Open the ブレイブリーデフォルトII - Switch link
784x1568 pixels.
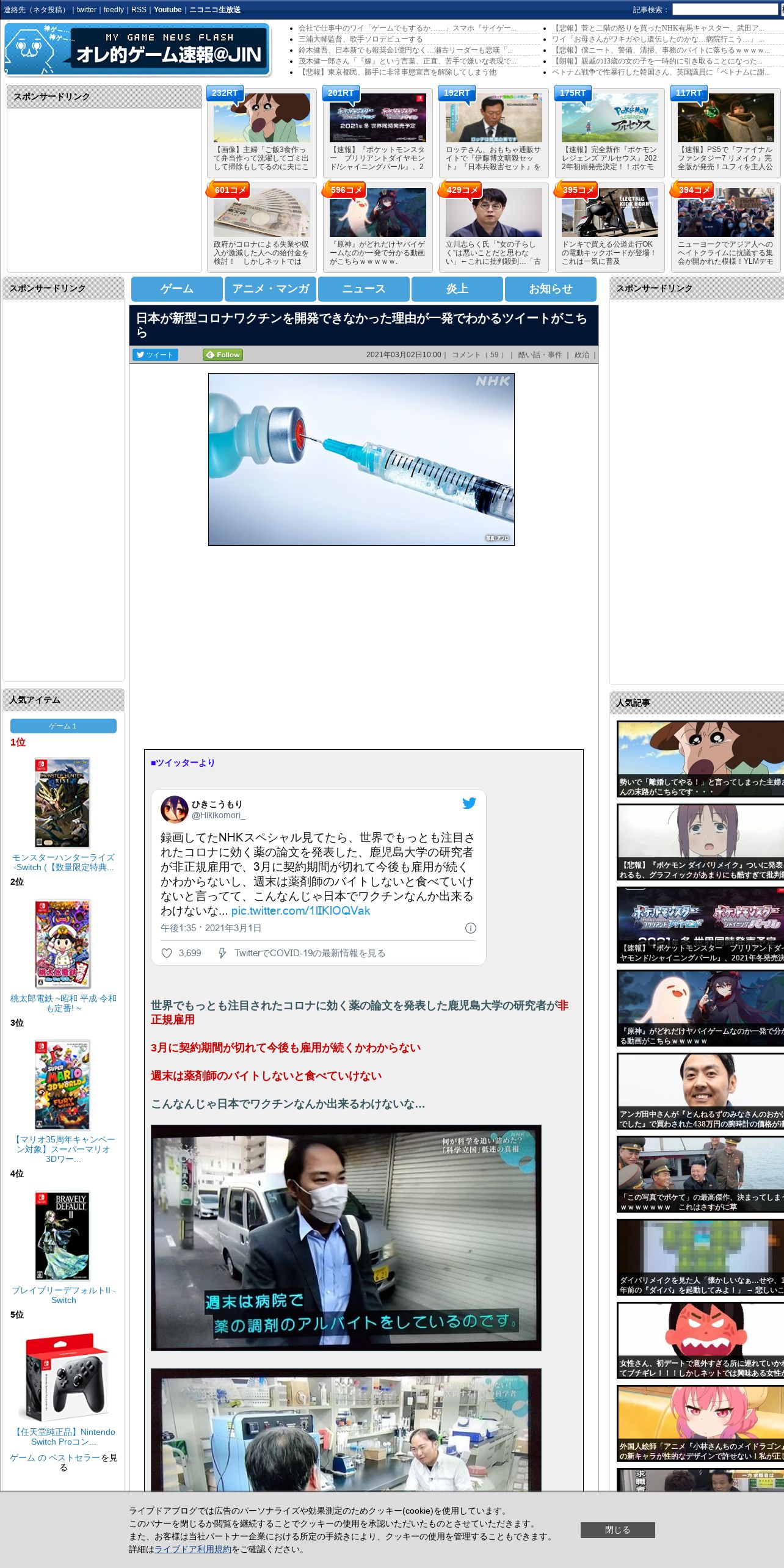(x=64, y=1295)
